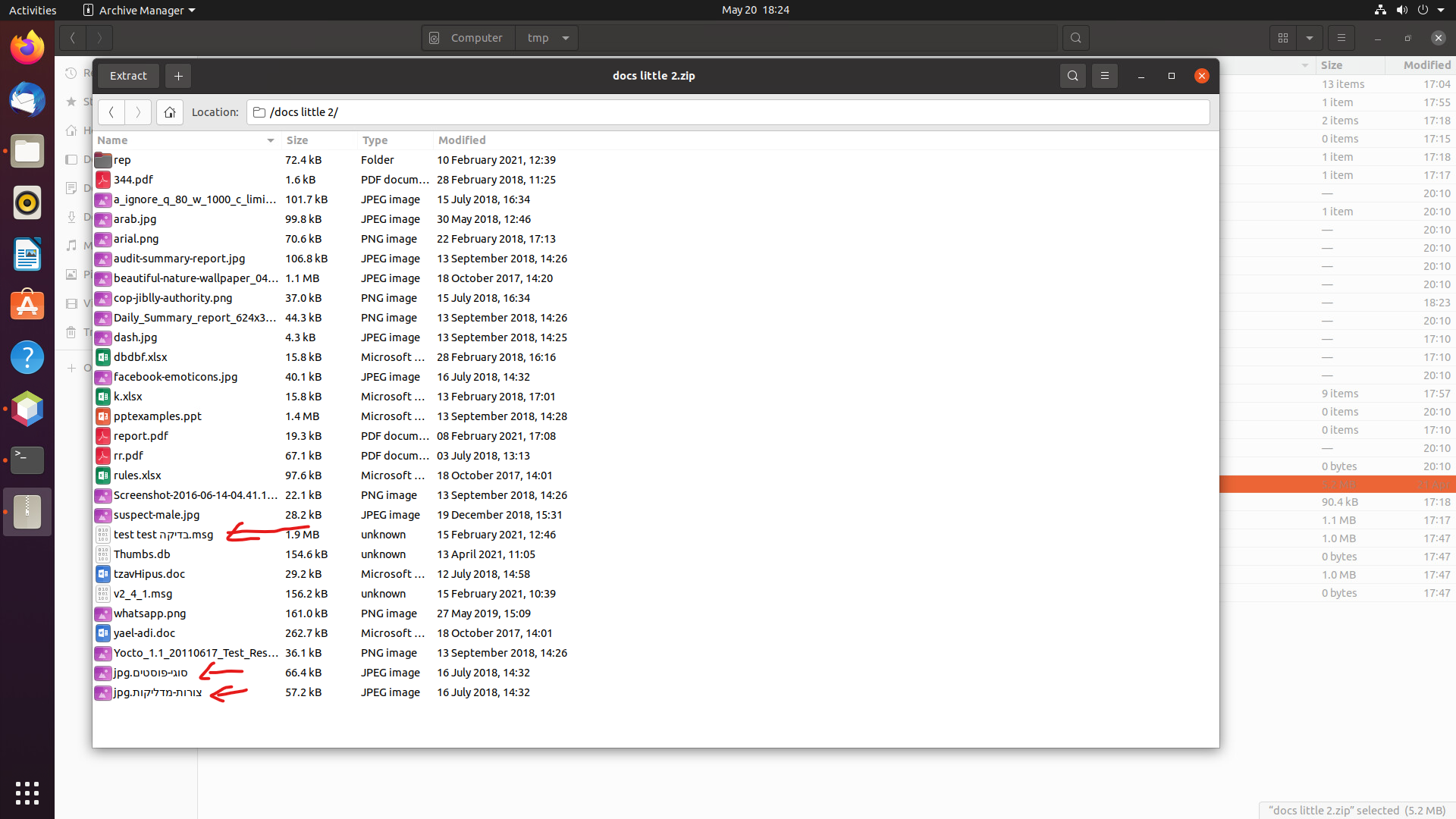Click the Extract button
The width and height of the screenshot is (1456, 819).
127,76
